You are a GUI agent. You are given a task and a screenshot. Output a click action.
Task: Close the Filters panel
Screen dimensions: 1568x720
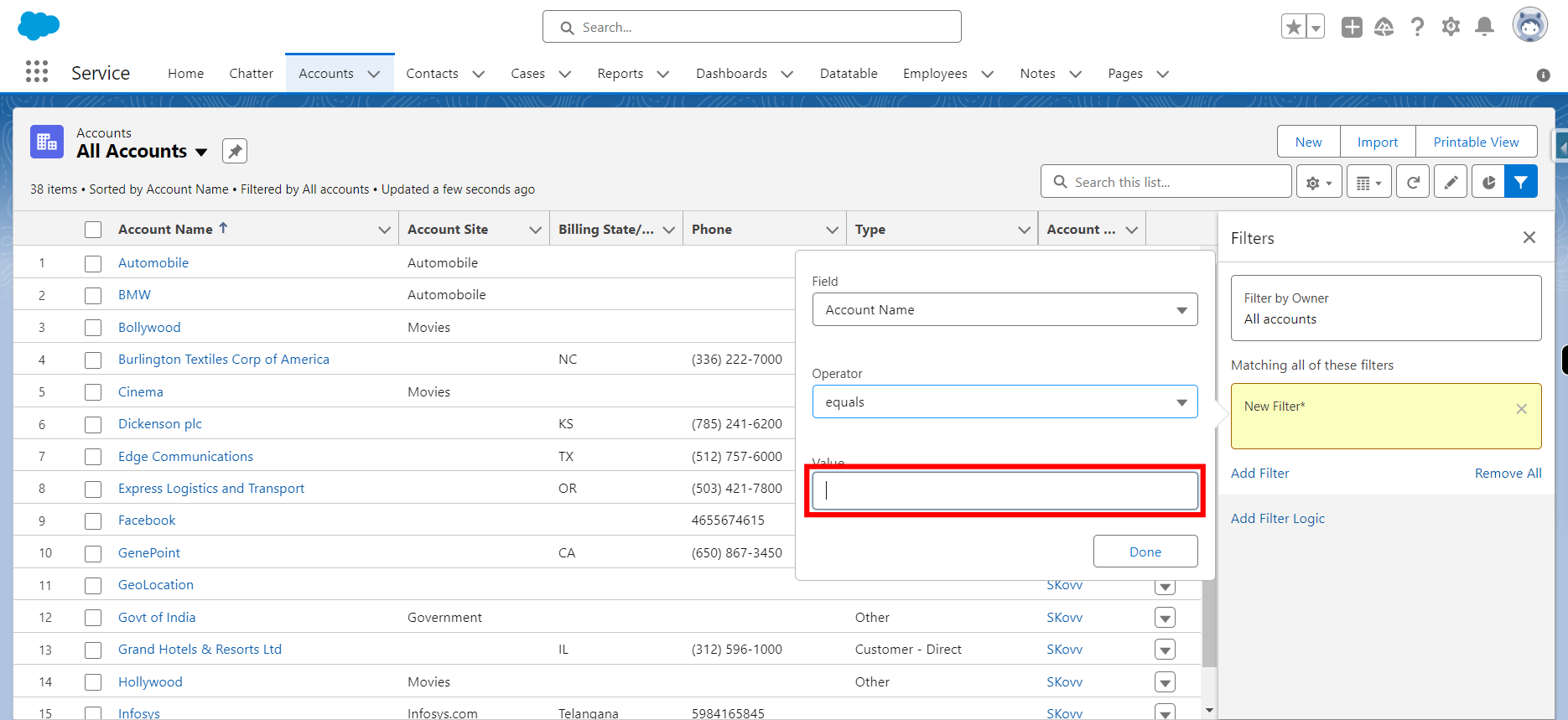(1529, 237)
